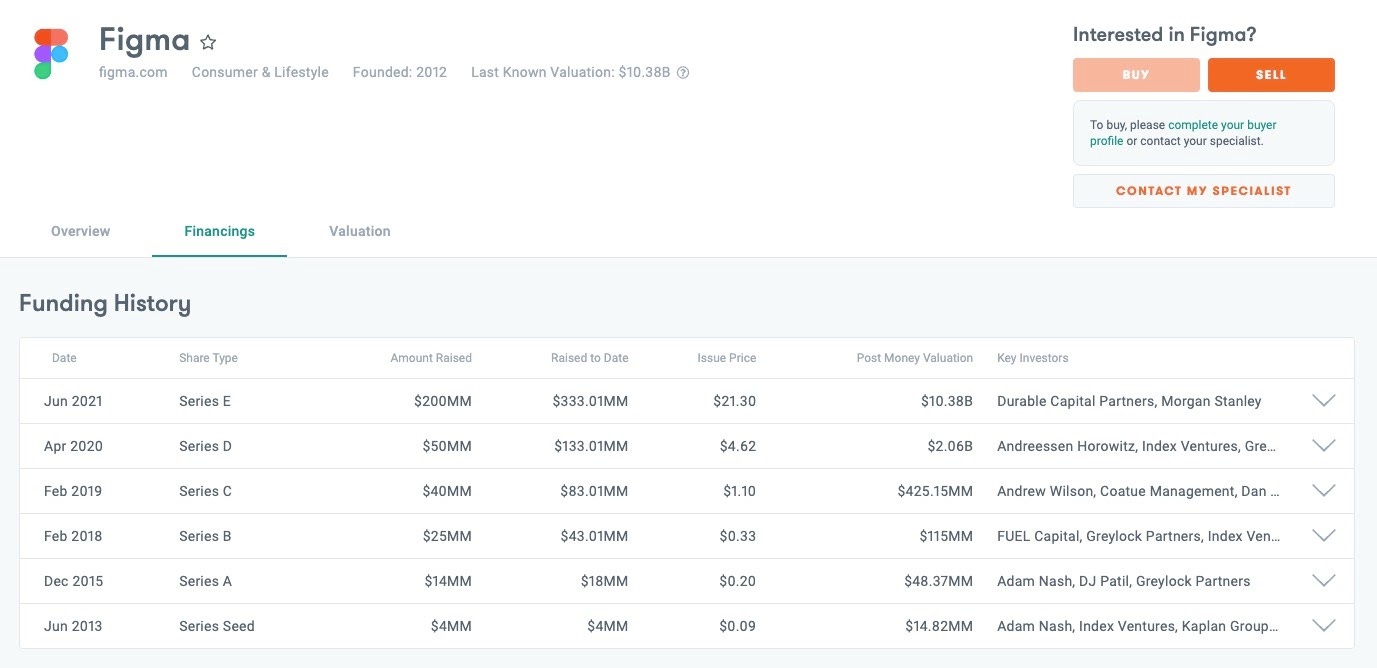1377x668 pixels.
Task: Open the valuation info tooltip icon
Action: point(681,72)
